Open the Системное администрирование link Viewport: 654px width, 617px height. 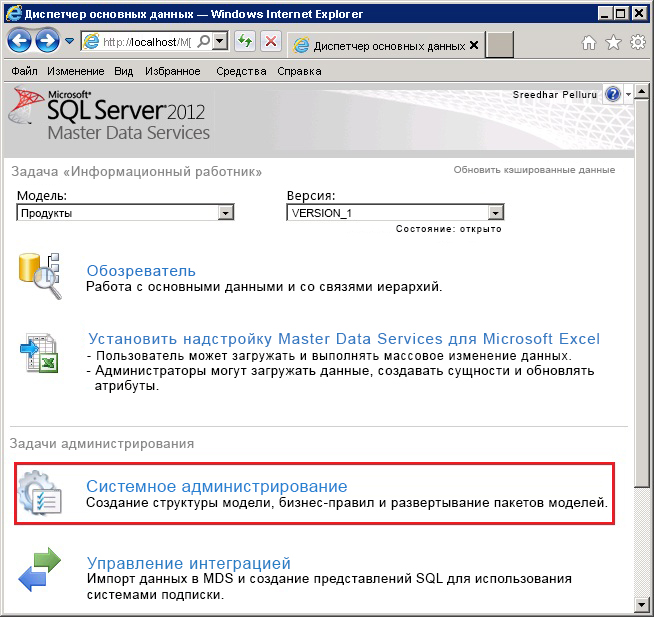pyautogui.click(x=217, y=486)
